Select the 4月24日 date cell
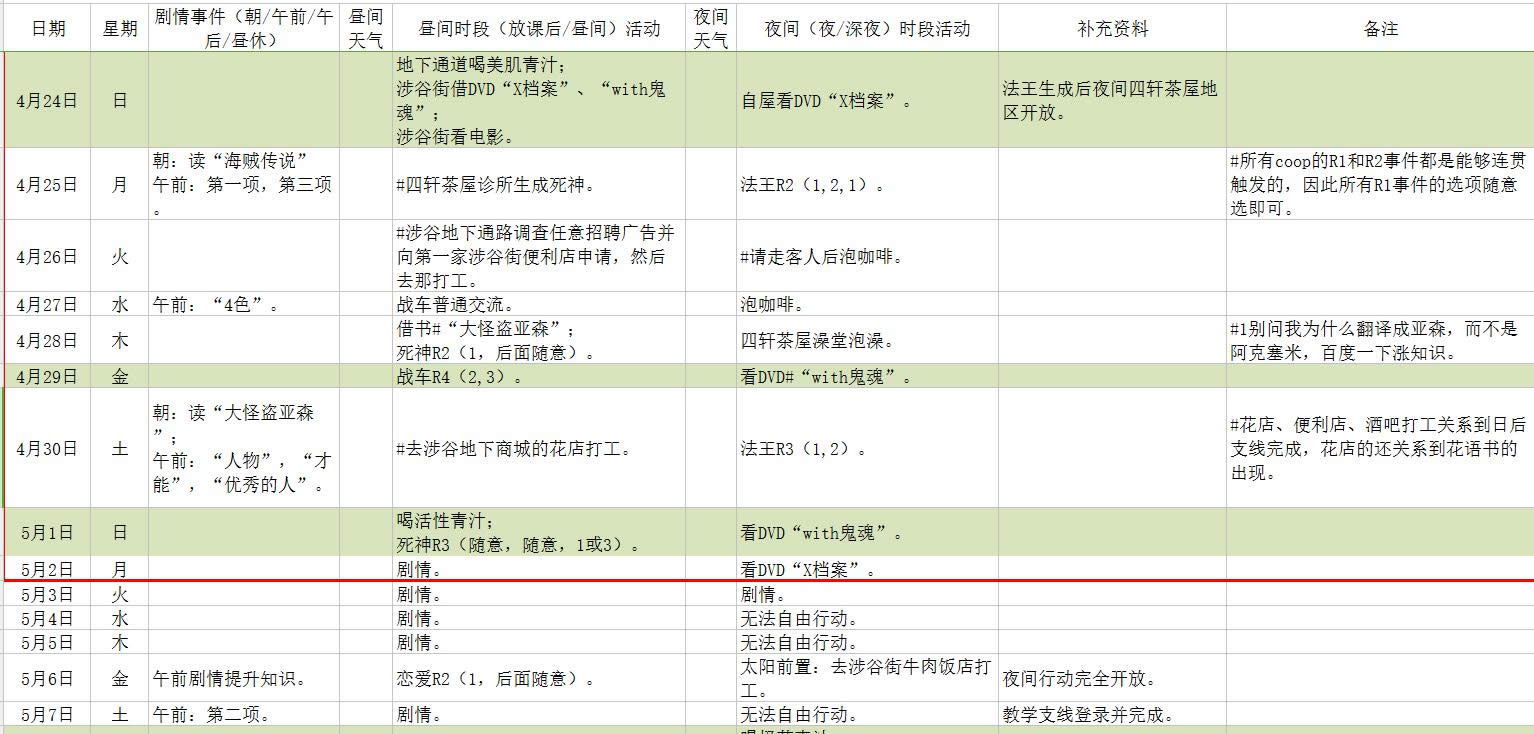 pyautogui.click(x=45, y=100)
